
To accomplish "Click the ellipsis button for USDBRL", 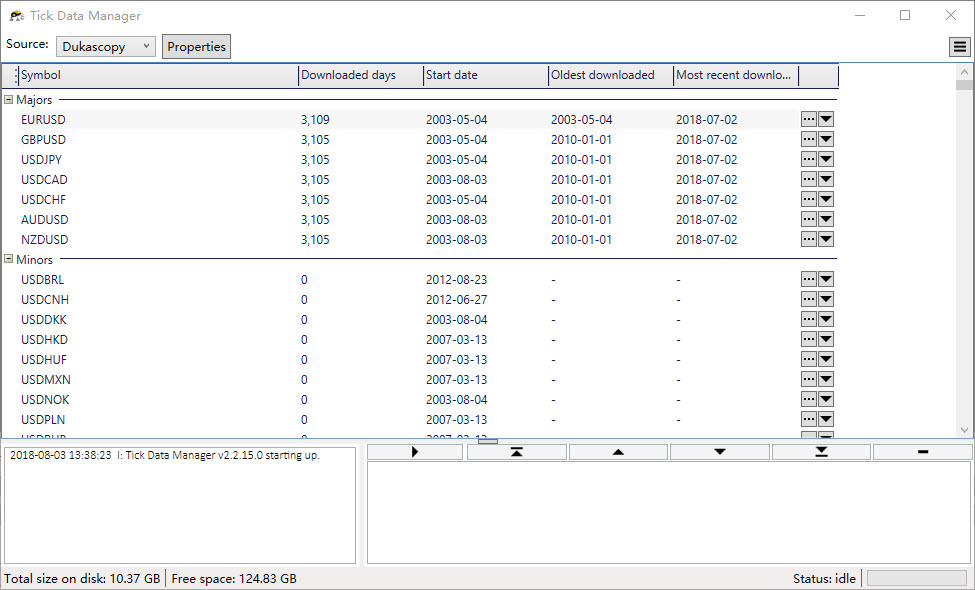I will tap(809, 279).
